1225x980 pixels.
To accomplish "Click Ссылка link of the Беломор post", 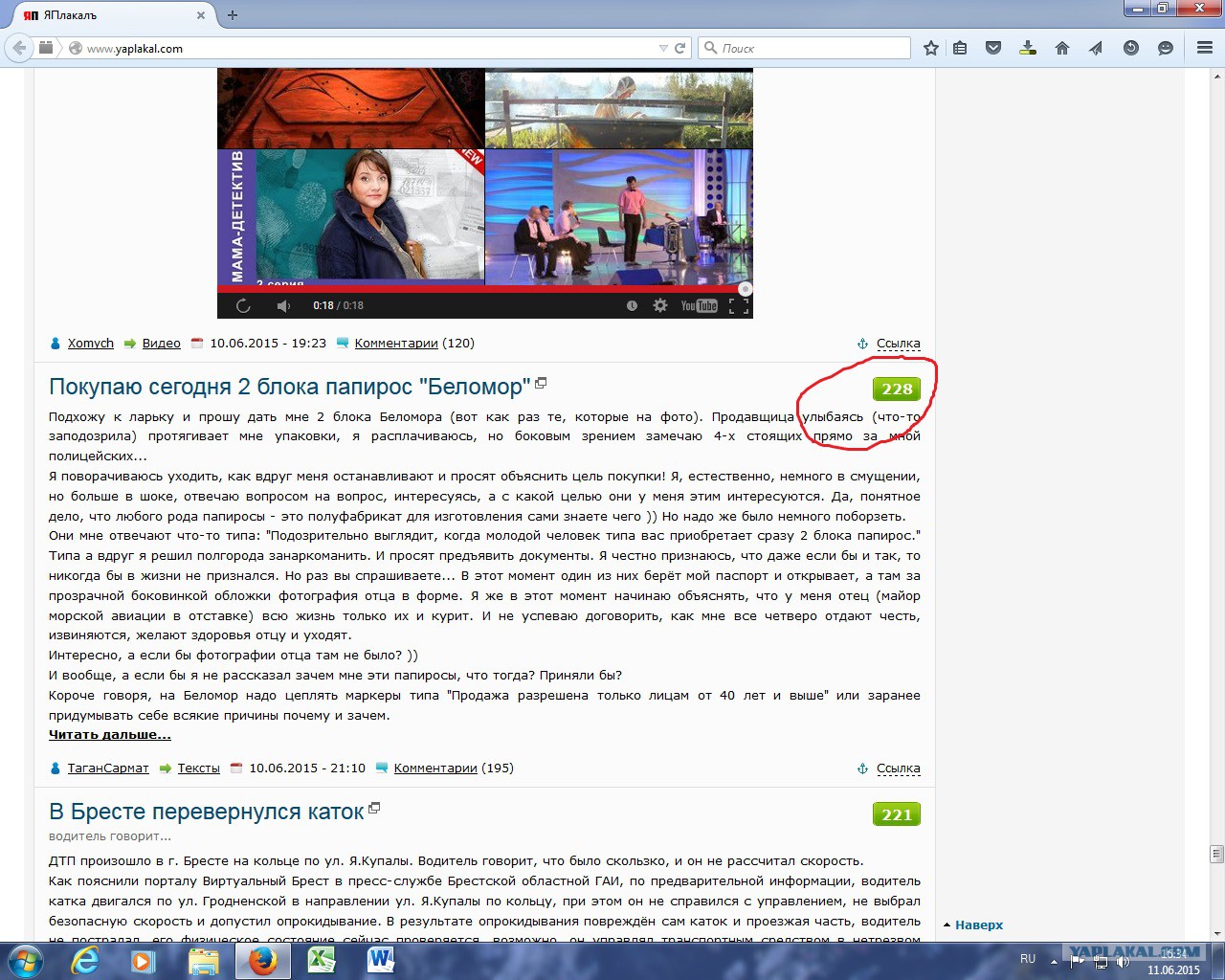I will click(x=899, y=768).
